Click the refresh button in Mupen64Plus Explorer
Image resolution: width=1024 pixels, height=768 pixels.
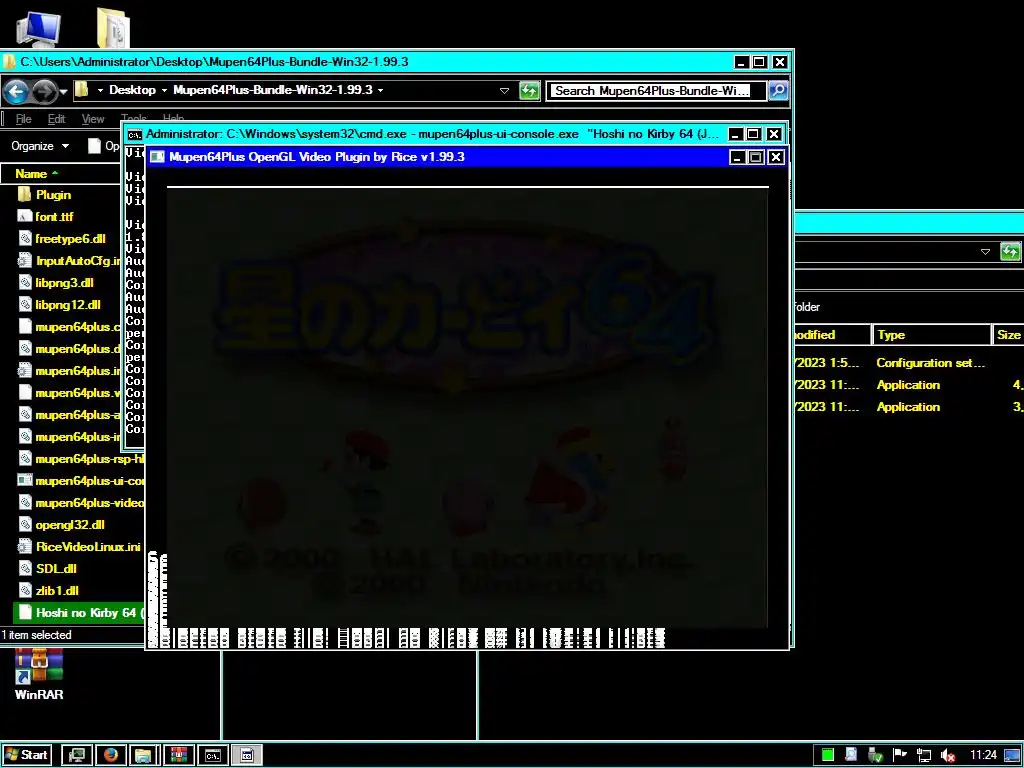[529, 91]
